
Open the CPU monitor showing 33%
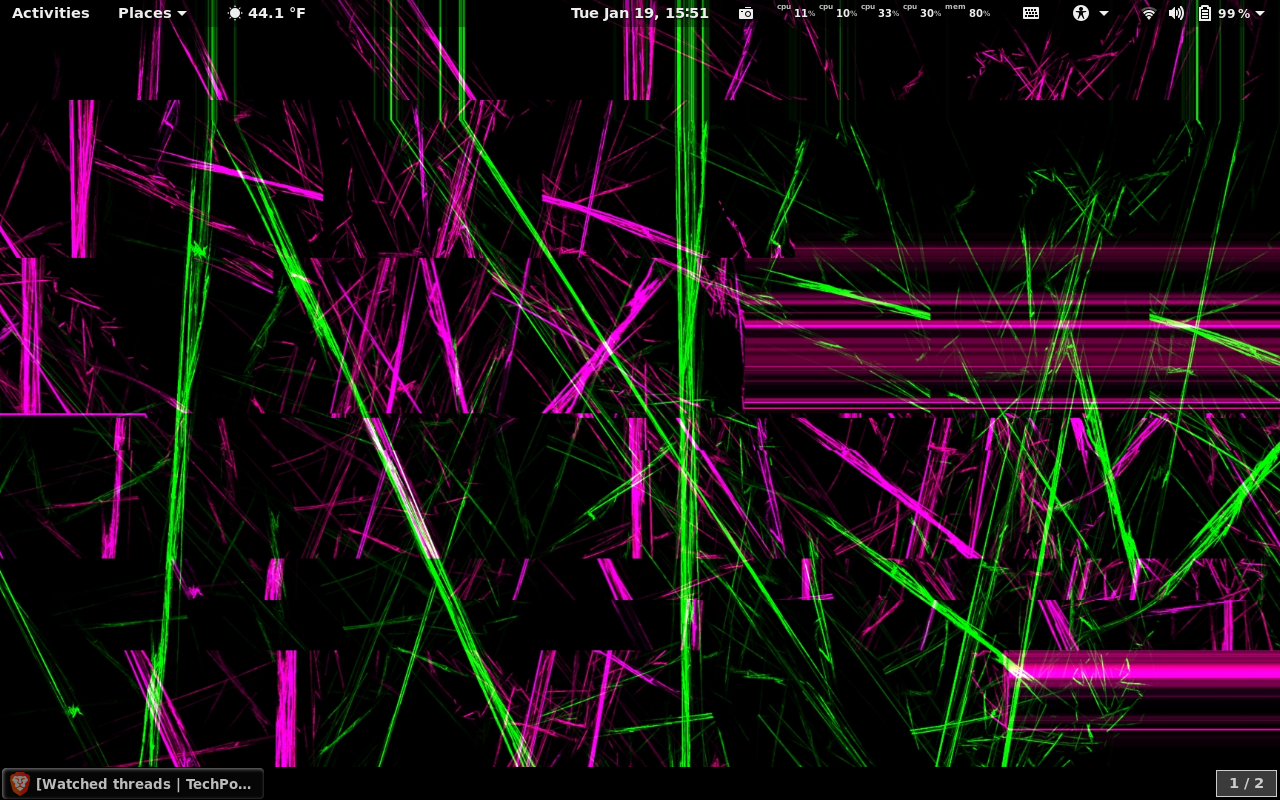pyautogui.click(x=880, y=12)
